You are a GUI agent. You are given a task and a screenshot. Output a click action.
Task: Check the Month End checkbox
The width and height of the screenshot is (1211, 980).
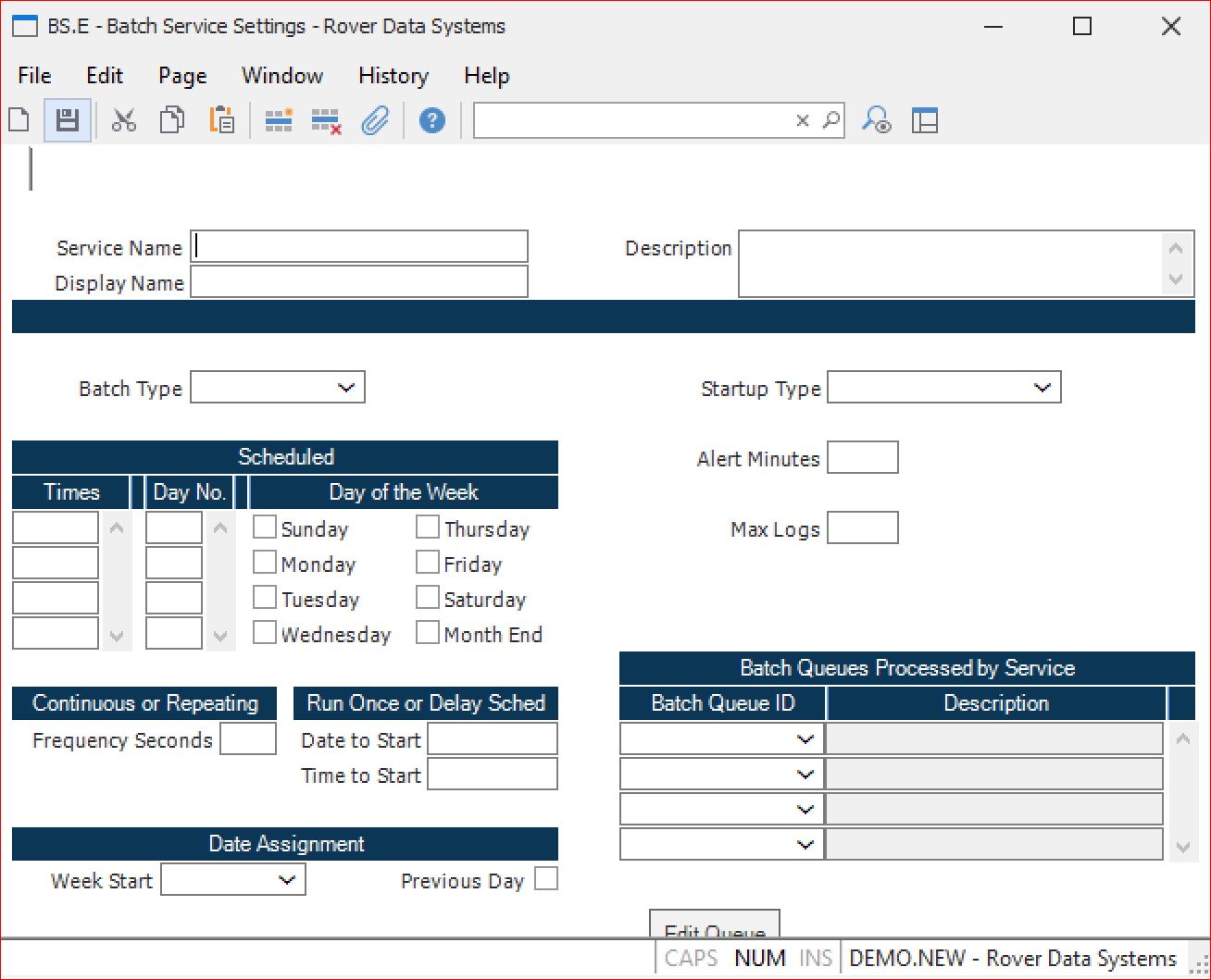(x=428, y=633)
